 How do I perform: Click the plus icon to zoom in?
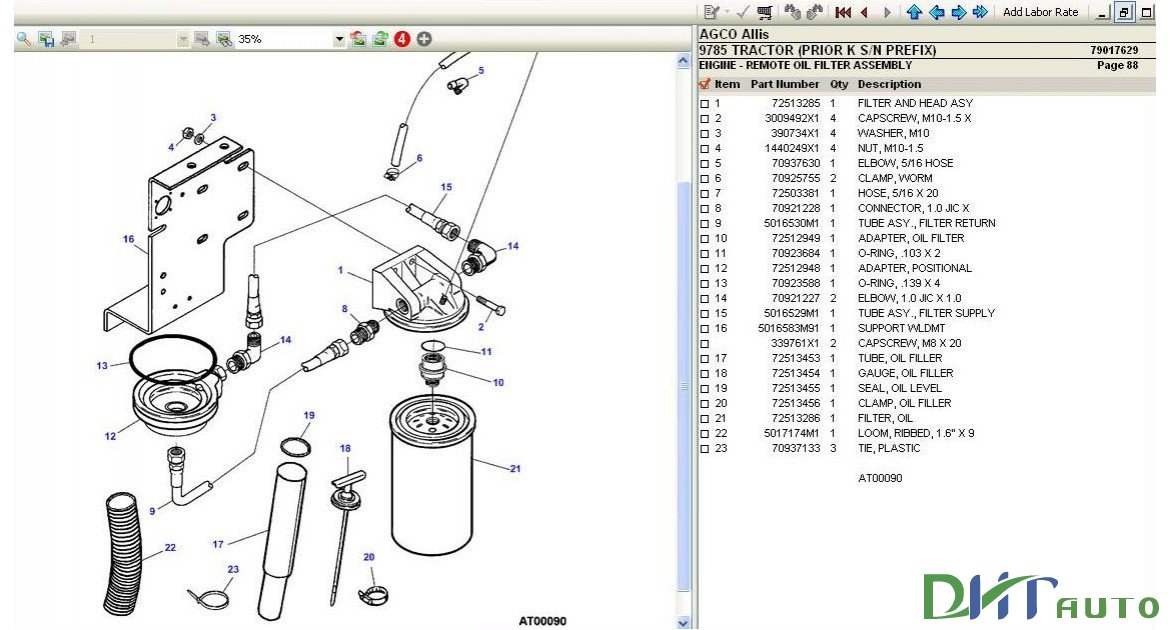423,40
